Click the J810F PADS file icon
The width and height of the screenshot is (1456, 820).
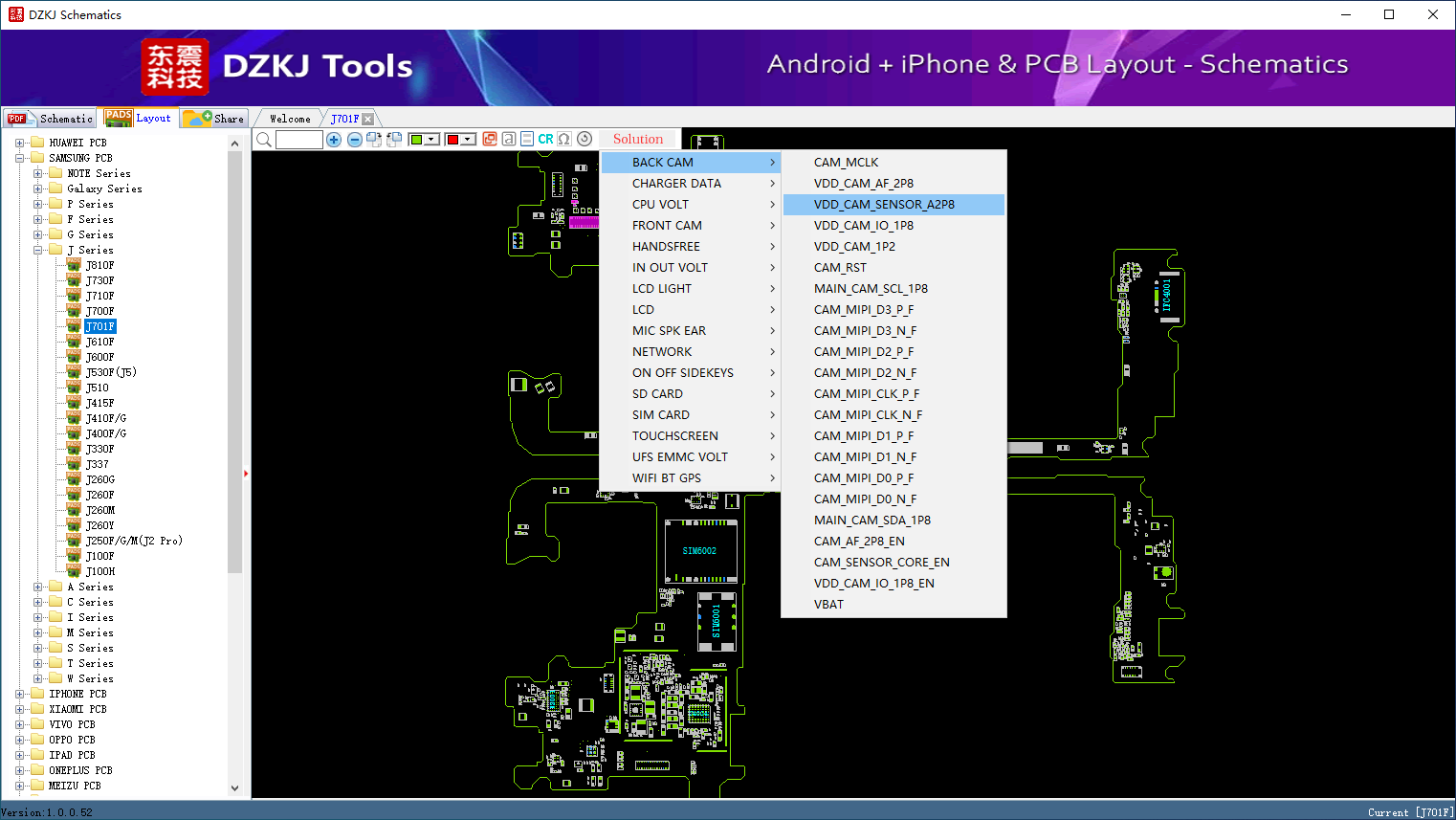pos(74,264)
